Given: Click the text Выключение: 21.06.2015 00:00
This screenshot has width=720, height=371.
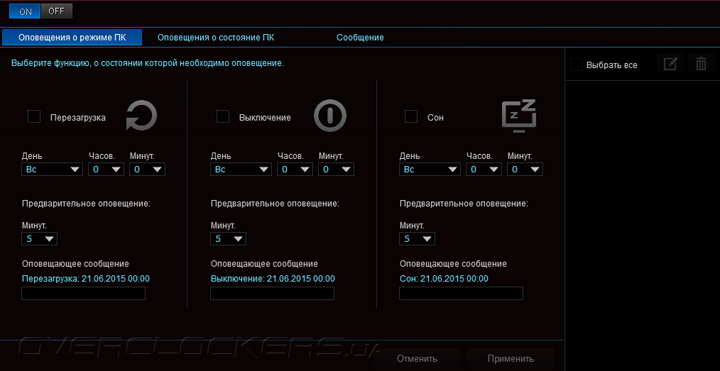Looking at the screenshot, I should pos(273,279).
